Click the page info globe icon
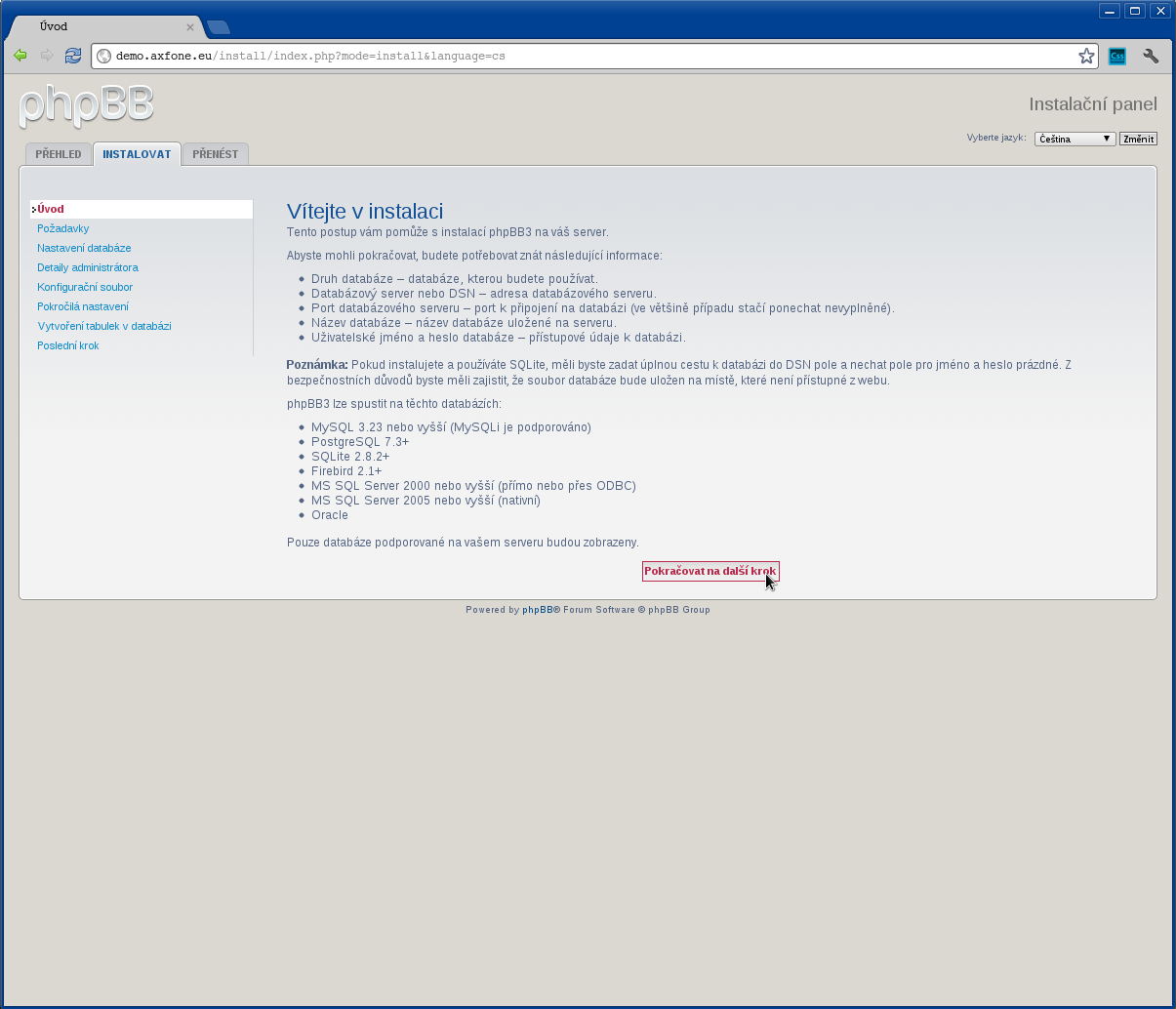The width and height of the screenshot is (1176, 1009). 103,56
